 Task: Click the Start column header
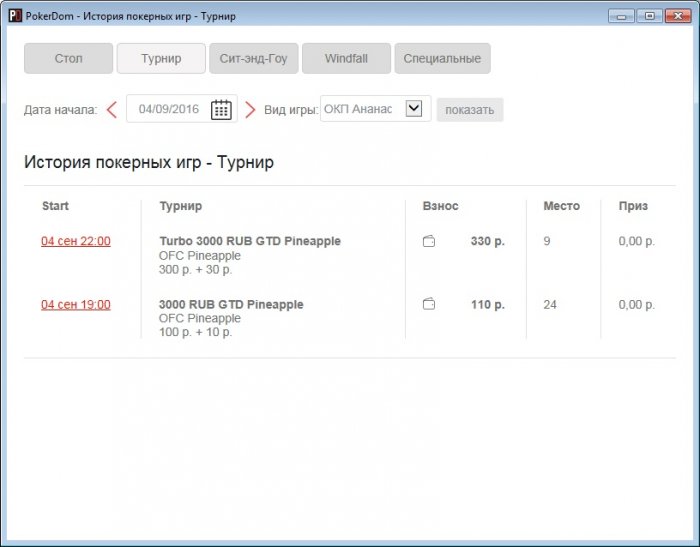point(55,206)
